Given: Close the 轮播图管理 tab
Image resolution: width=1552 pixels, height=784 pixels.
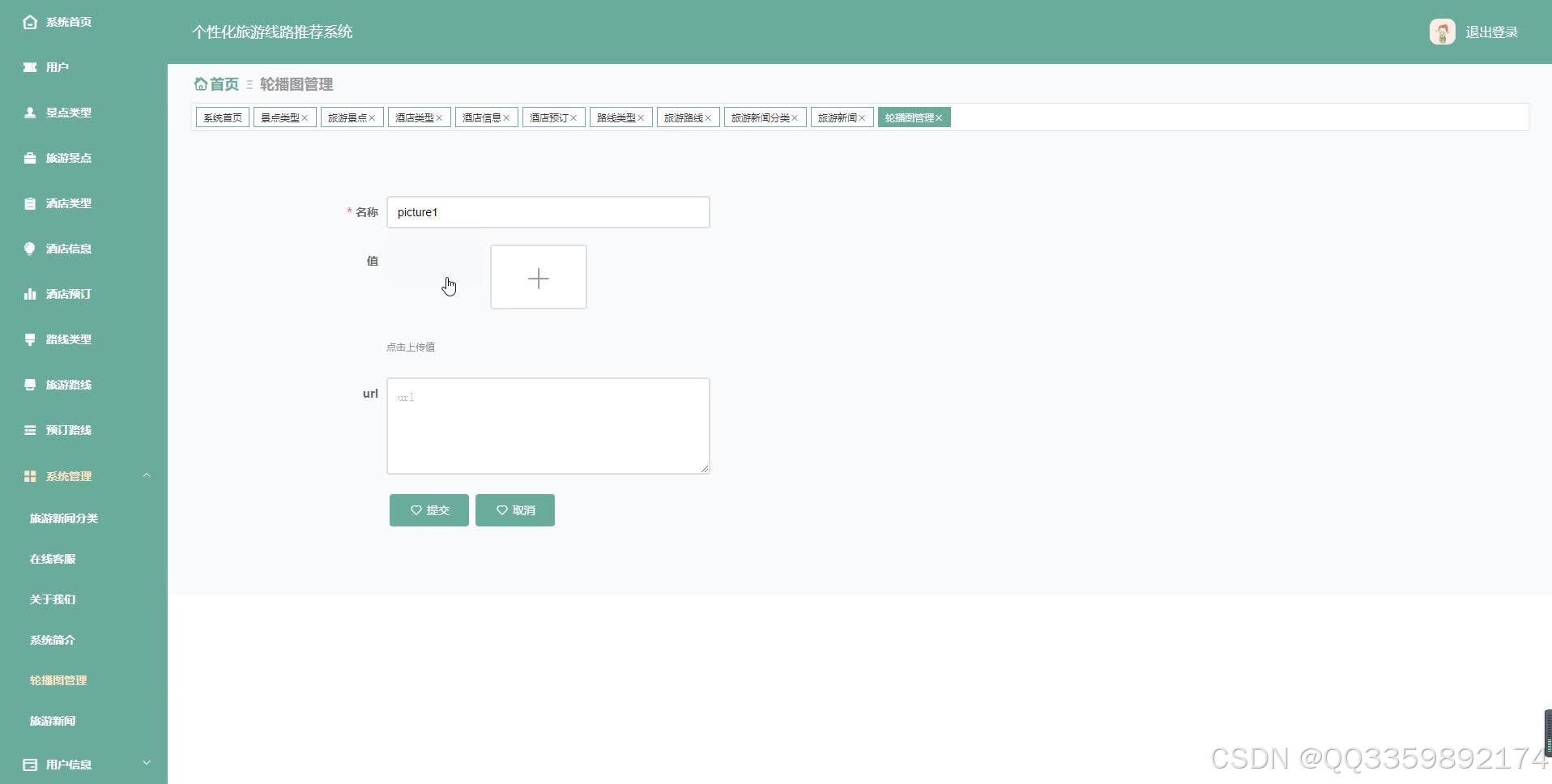Looking at the screenshot, I should tap(939, 118).
